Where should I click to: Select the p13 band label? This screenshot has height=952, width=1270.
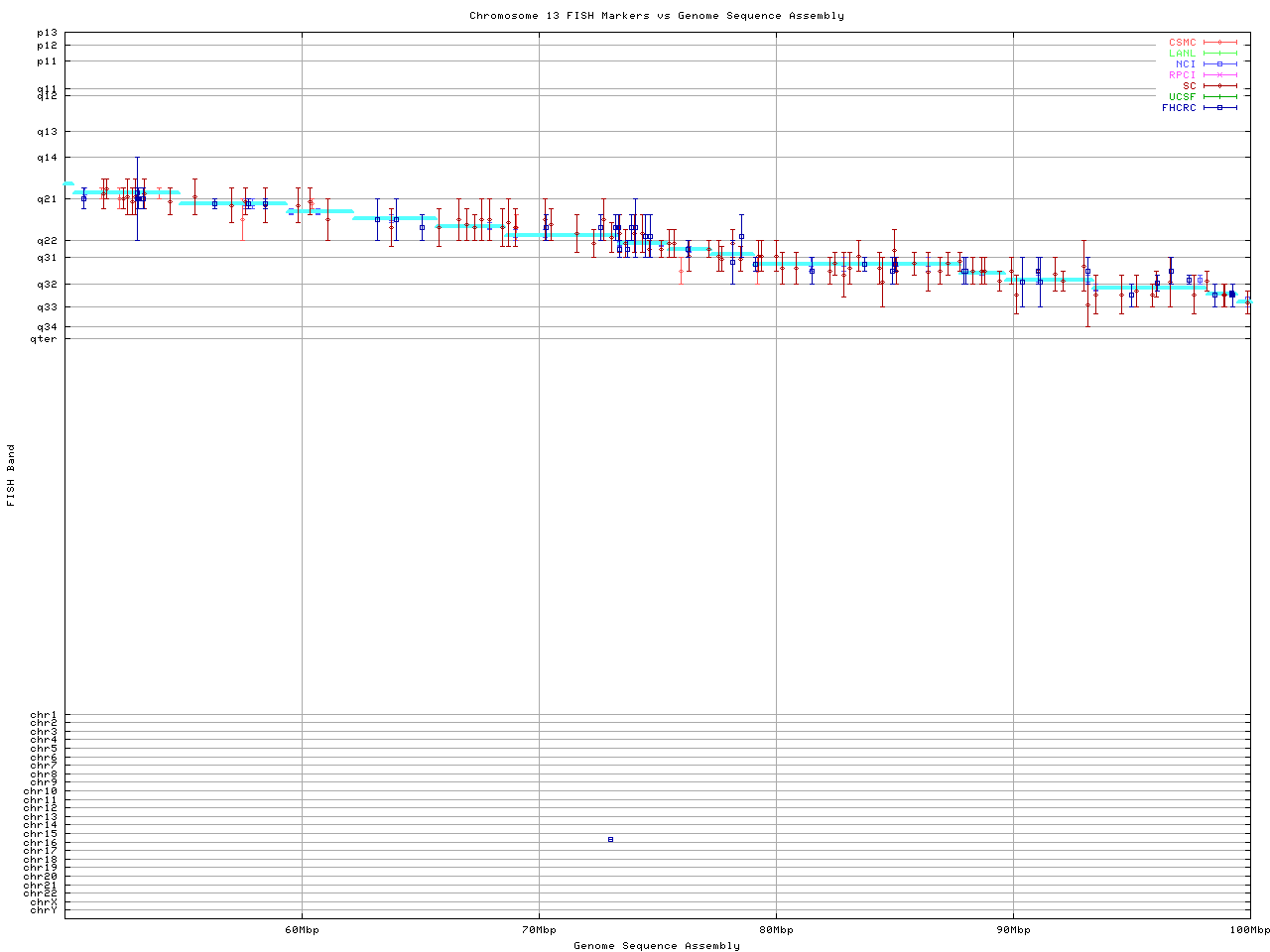[x=47, y=33]
